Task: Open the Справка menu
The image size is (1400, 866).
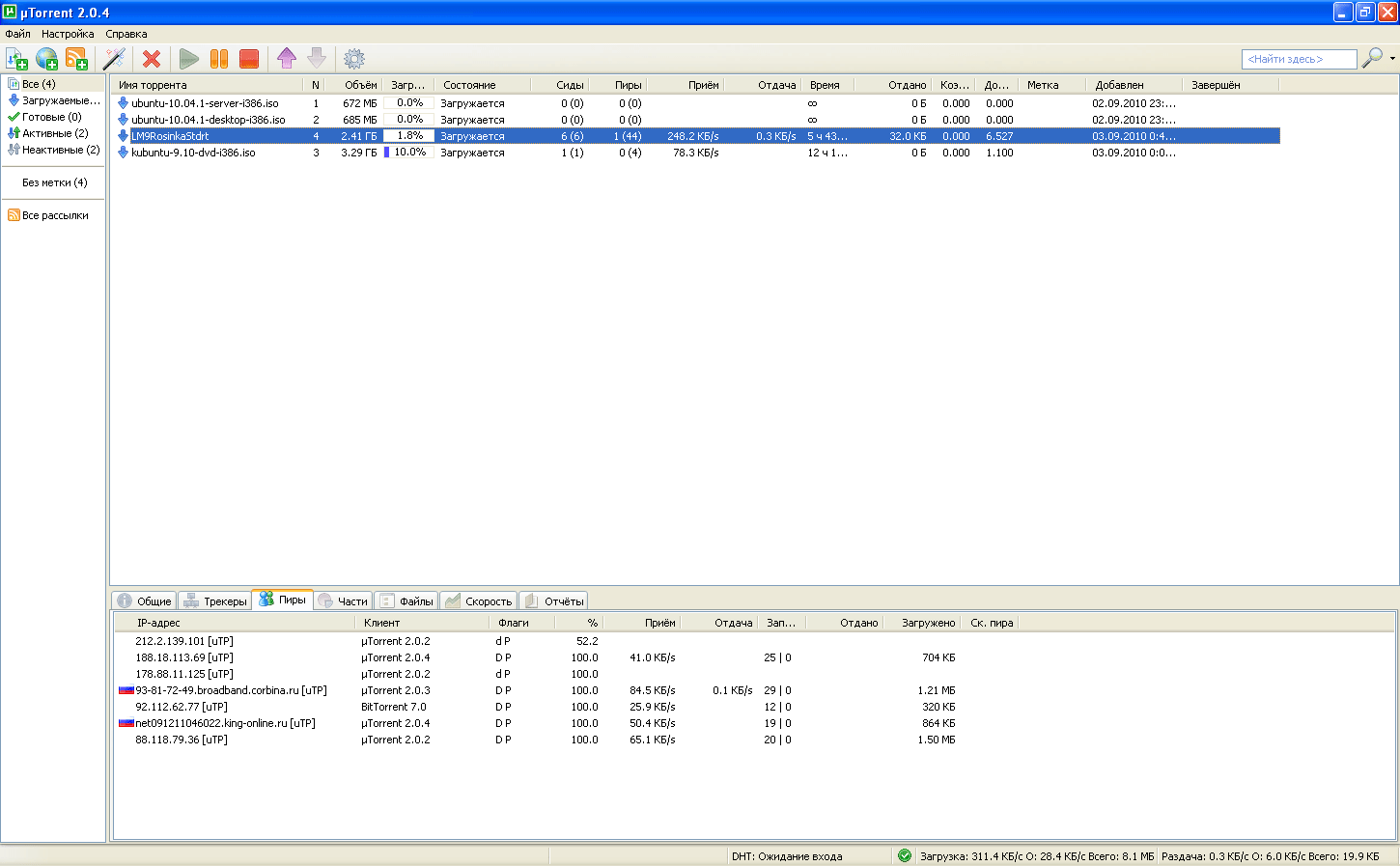Action: tap(126, 34)
